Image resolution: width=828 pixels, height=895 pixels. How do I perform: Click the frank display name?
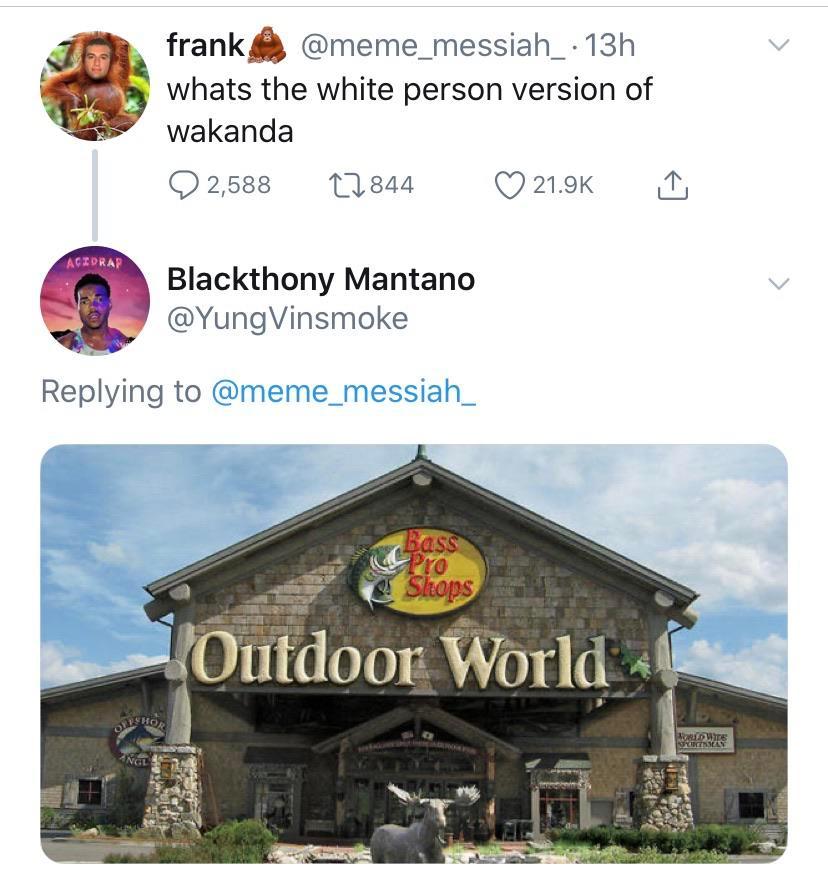[205, 45]
